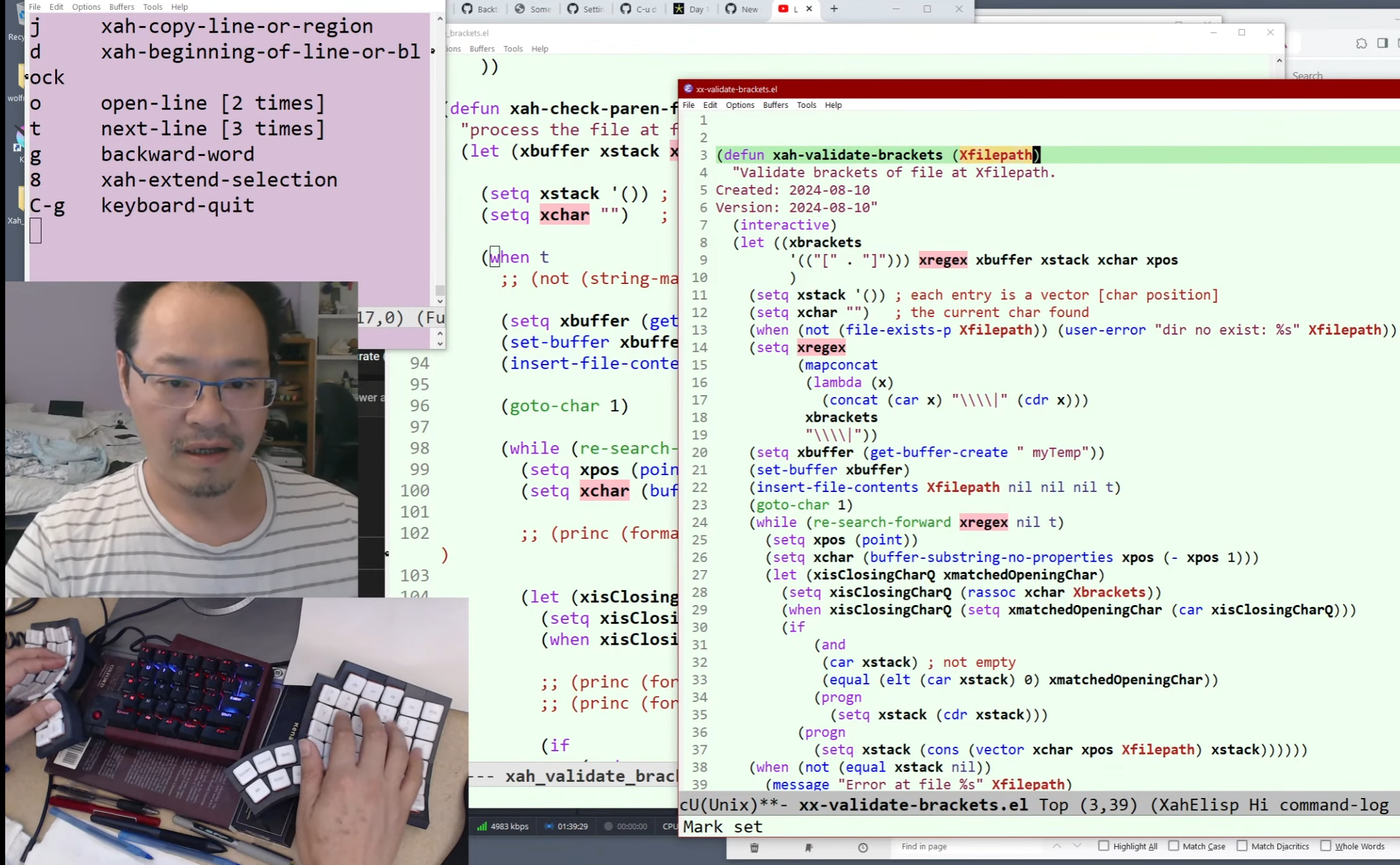
Task: Click re-search-forward on line 24
Action: click(882, 522)
